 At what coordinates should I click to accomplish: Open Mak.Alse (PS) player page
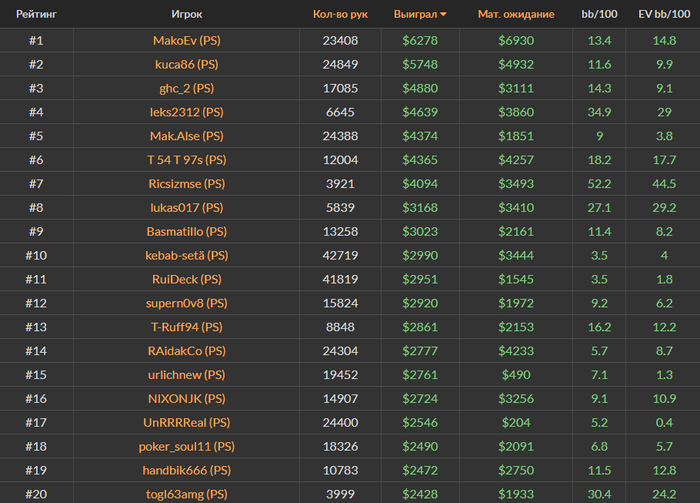[187, 136]
